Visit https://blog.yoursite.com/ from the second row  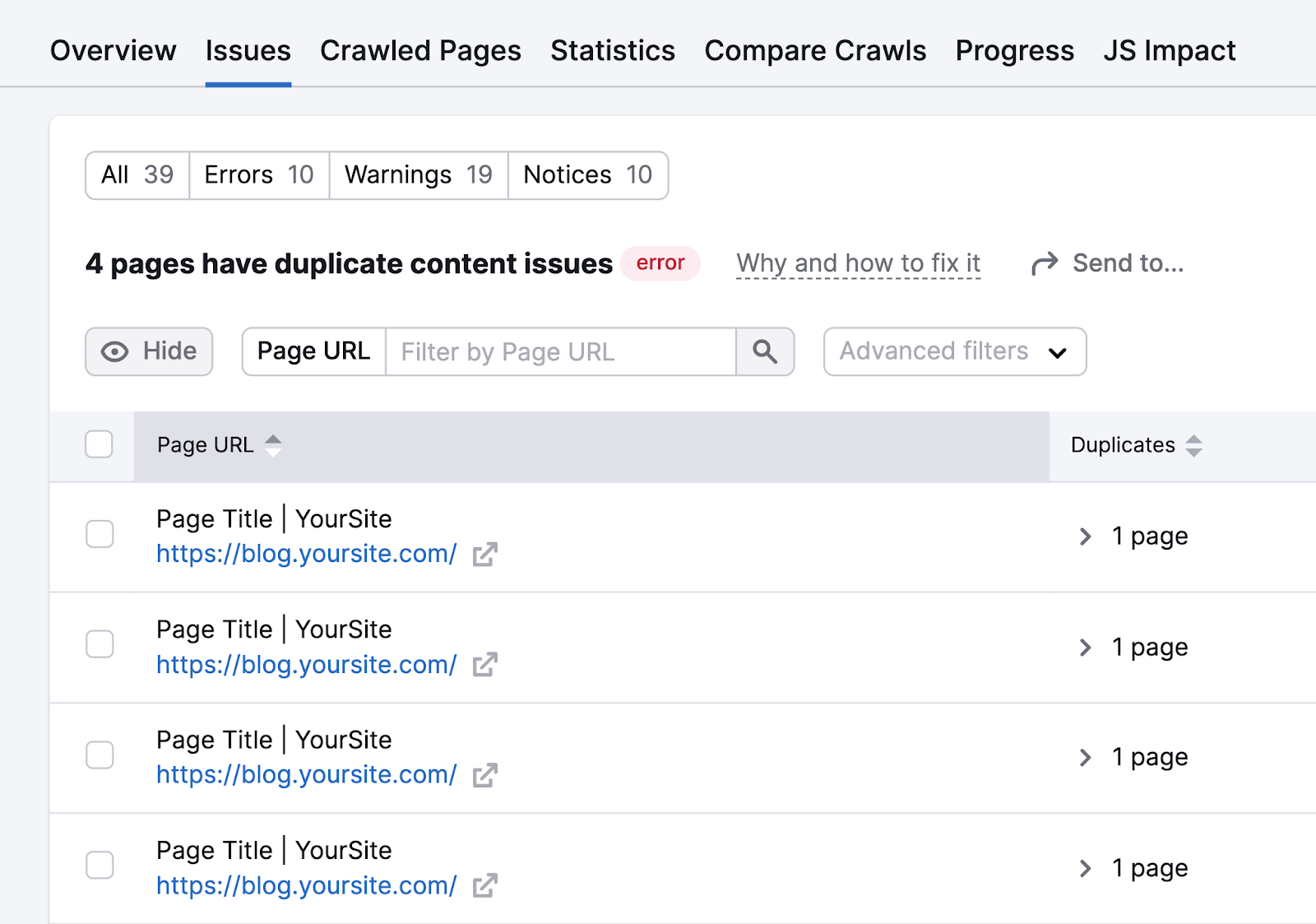tap(305, 665)
